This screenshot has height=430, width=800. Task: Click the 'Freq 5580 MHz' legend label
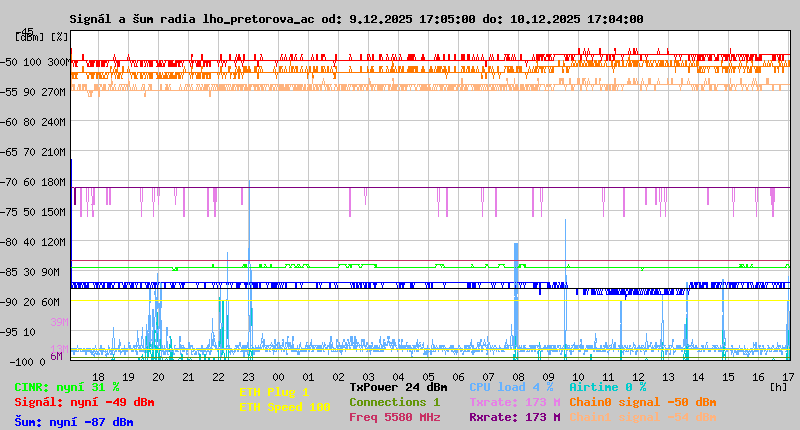coord(394,417)
